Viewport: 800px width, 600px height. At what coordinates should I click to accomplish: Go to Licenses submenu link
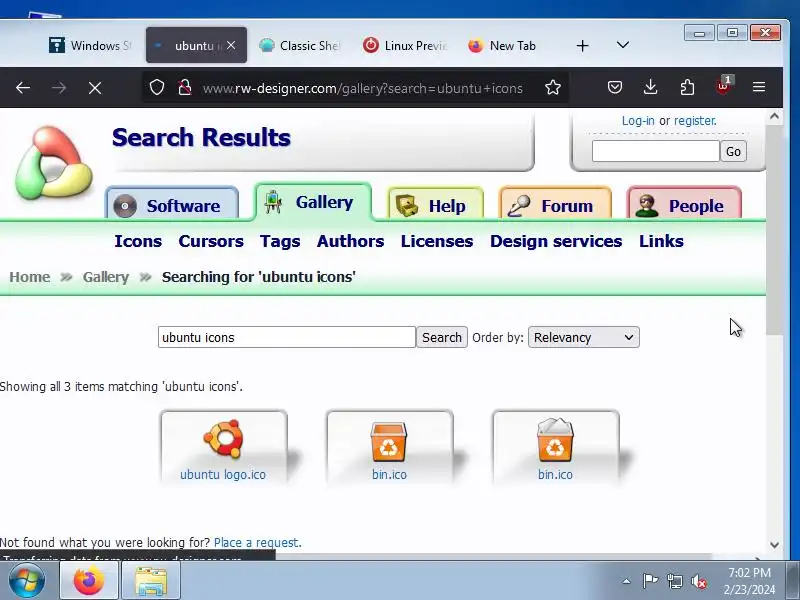point(437,241)
